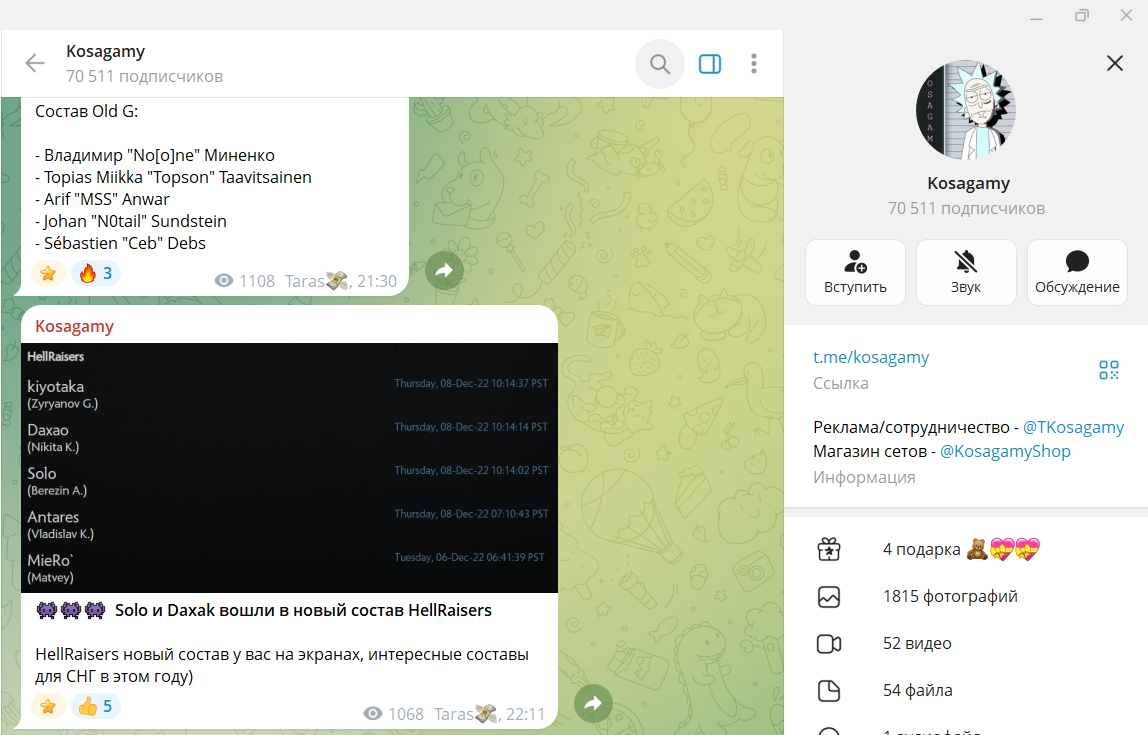Forward the HellRaisers roster post
This screenshot has width=1148, height=735.
[x=593, y=704]
